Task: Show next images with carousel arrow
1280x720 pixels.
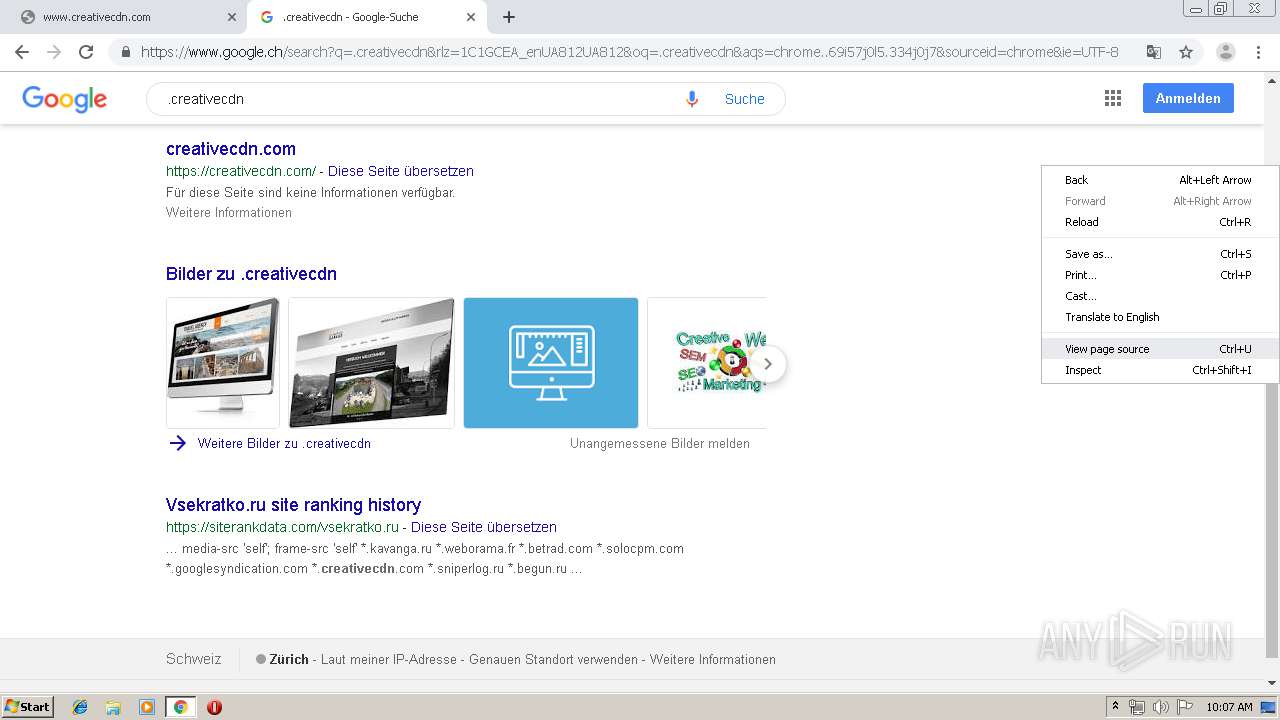Action: (767, 364)
